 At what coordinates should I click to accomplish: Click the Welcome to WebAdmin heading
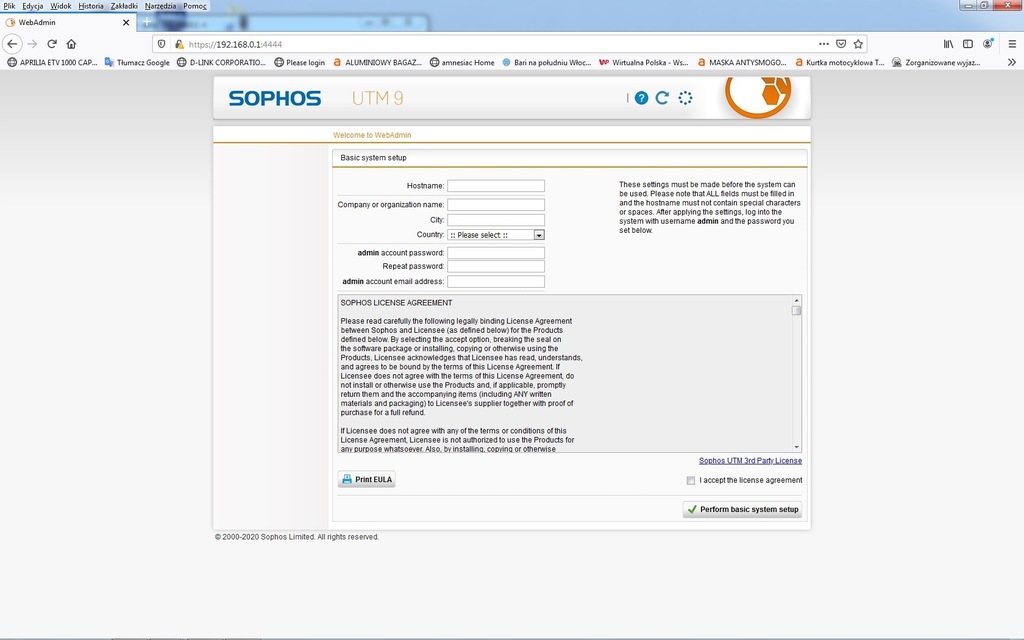point(372,135)
